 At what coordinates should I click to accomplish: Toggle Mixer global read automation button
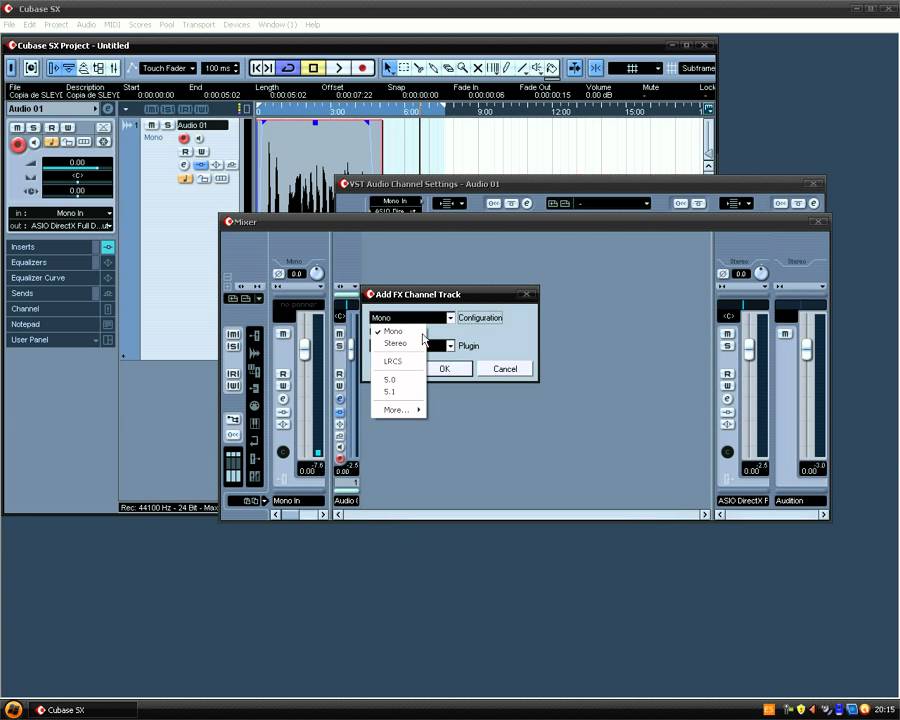(x=233, y=374)
